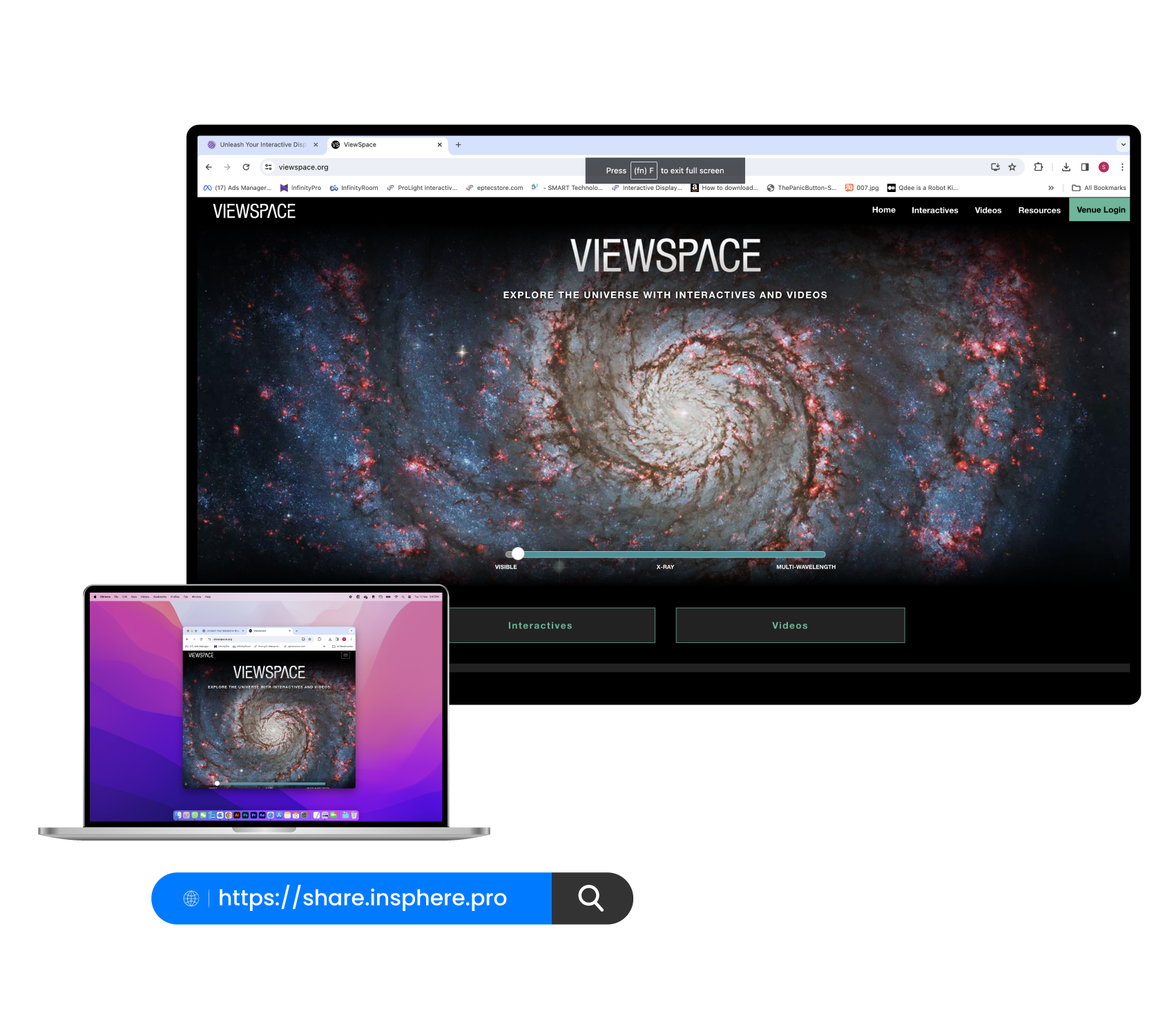
Task: Click the magnifier search button beside URL pill
Action: coord(591,898)
